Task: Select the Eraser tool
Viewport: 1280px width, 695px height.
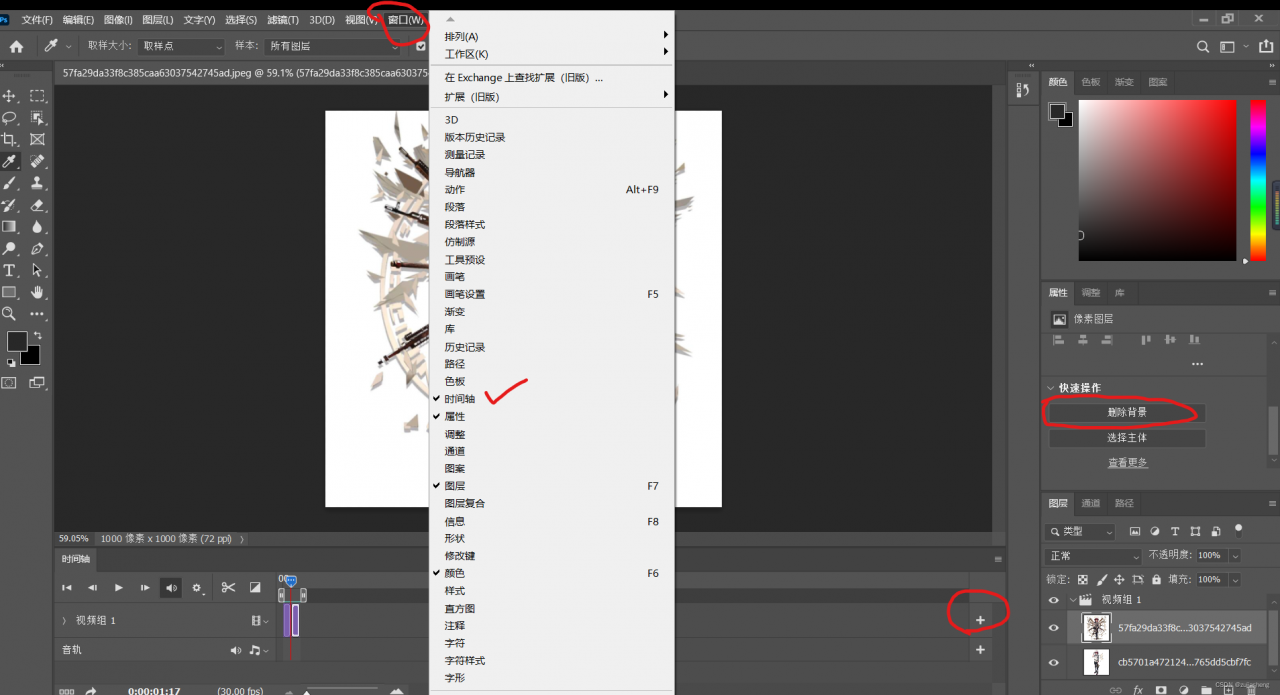Action: coord(37,205)
